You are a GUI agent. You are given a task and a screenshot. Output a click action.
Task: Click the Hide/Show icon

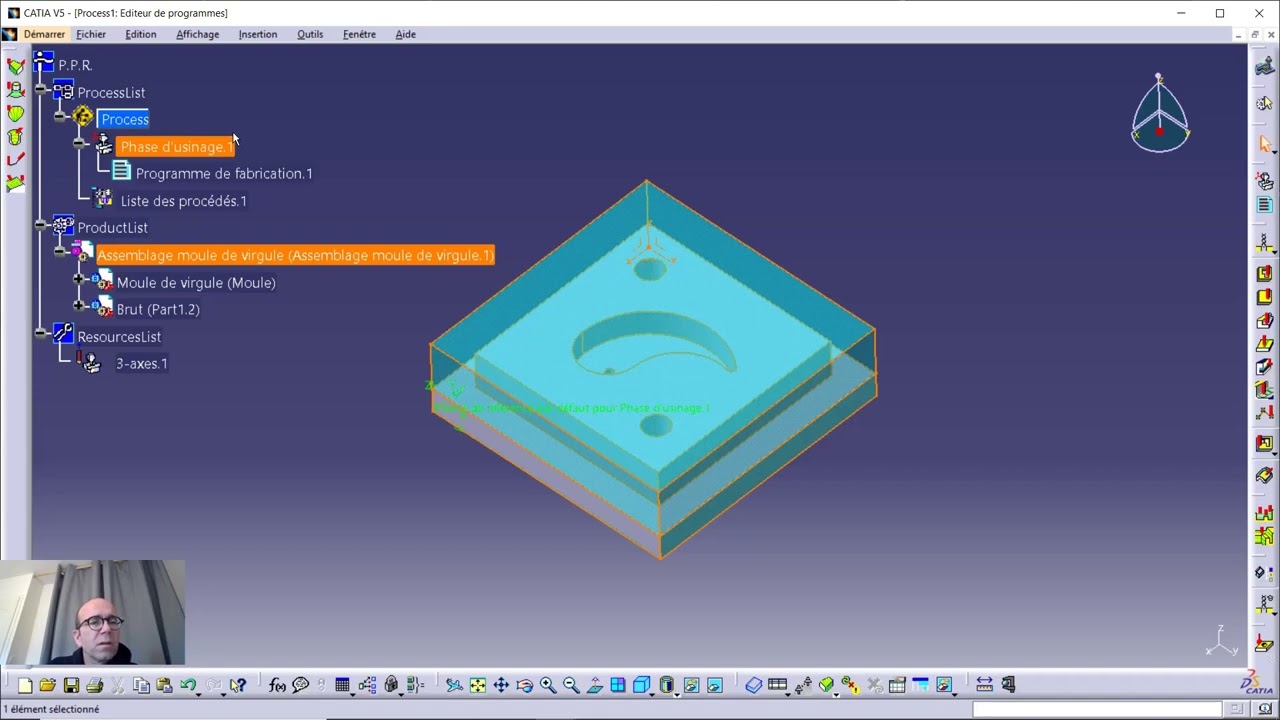(x=691, y=685)
